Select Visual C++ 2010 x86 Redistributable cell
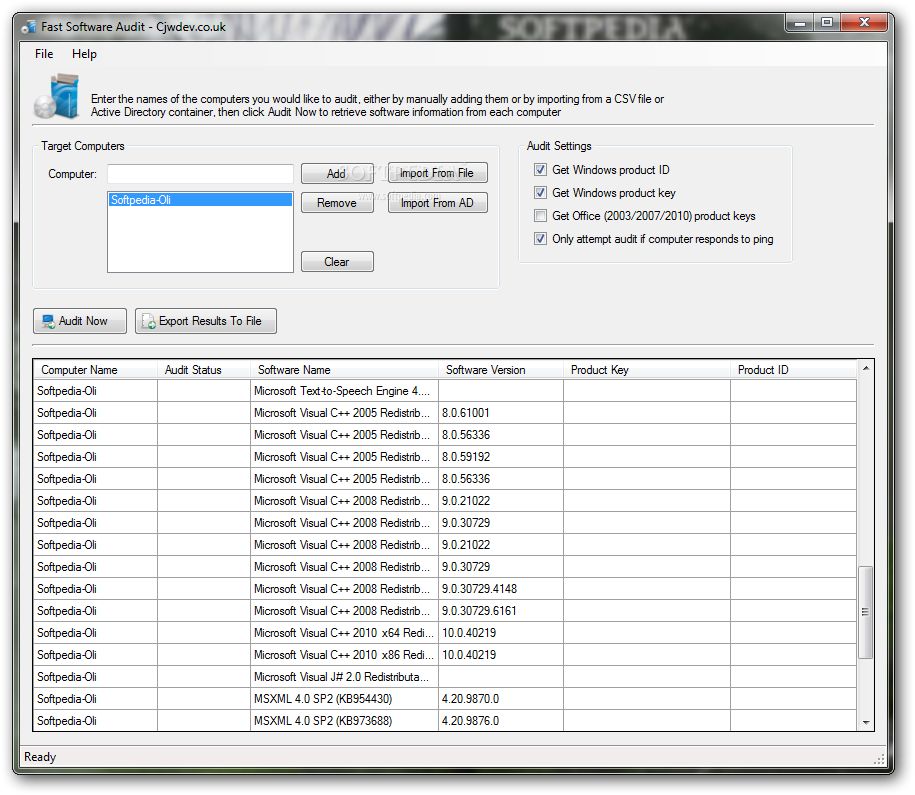Screen dimensions: 915x795 click(344, 655)
